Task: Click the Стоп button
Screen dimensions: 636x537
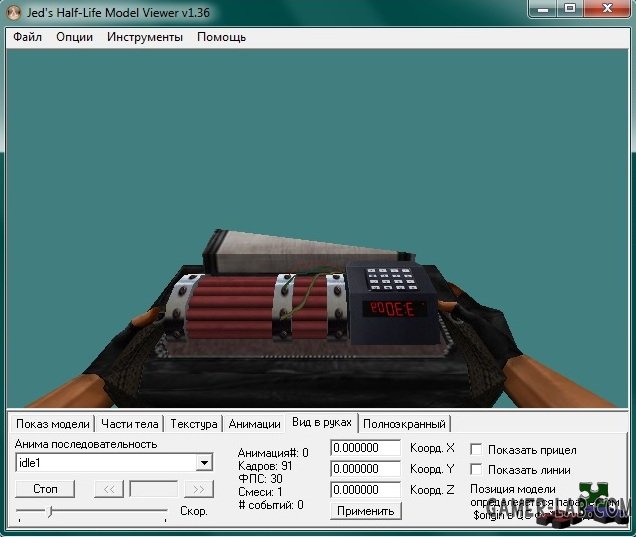Action: click(45, 489)
